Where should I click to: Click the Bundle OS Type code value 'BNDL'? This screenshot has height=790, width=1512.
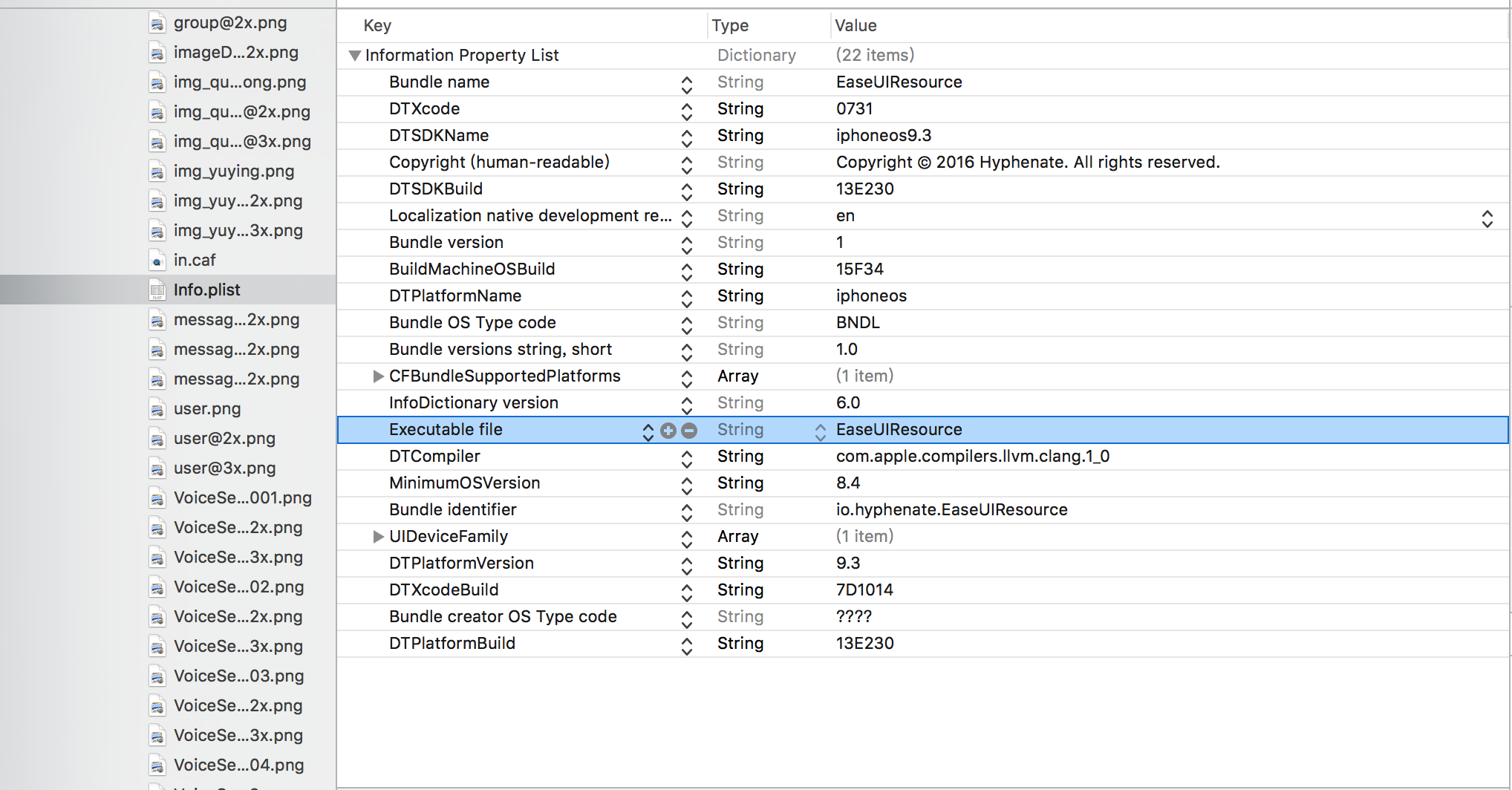coord(858,322)
